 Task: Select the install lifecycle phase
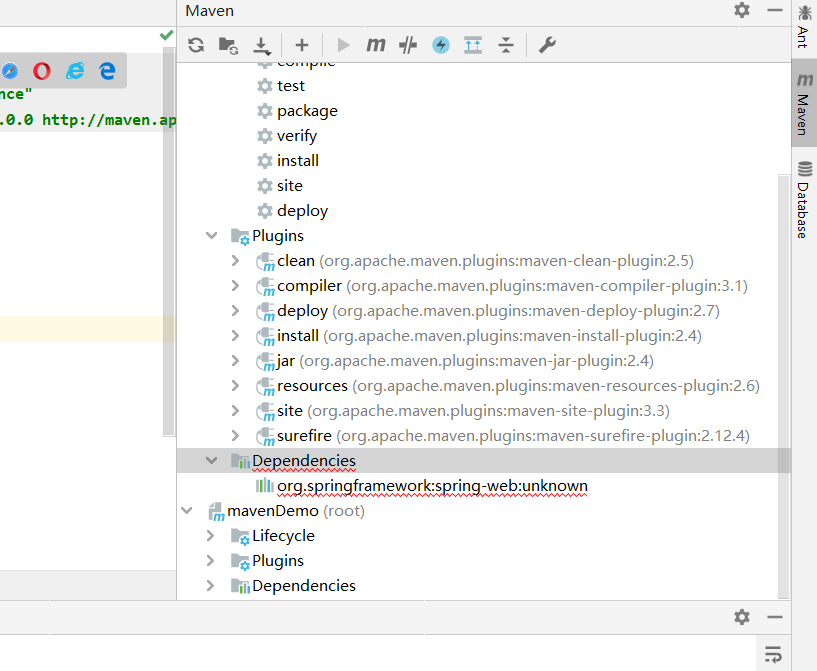pos(298,161)
